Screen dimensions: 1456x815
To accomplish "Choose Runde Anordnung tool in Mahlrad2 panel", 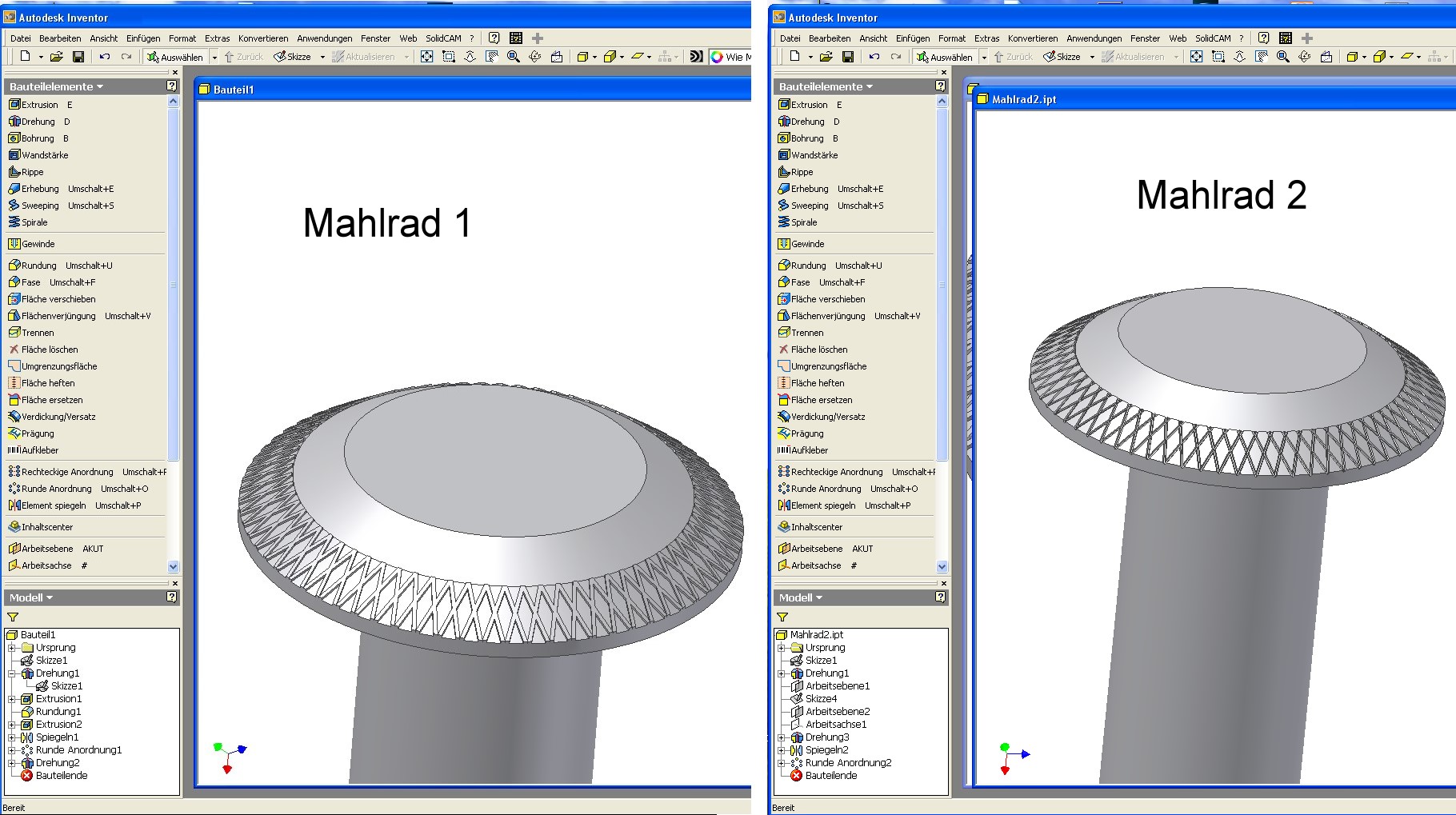I will coord(847,489).
